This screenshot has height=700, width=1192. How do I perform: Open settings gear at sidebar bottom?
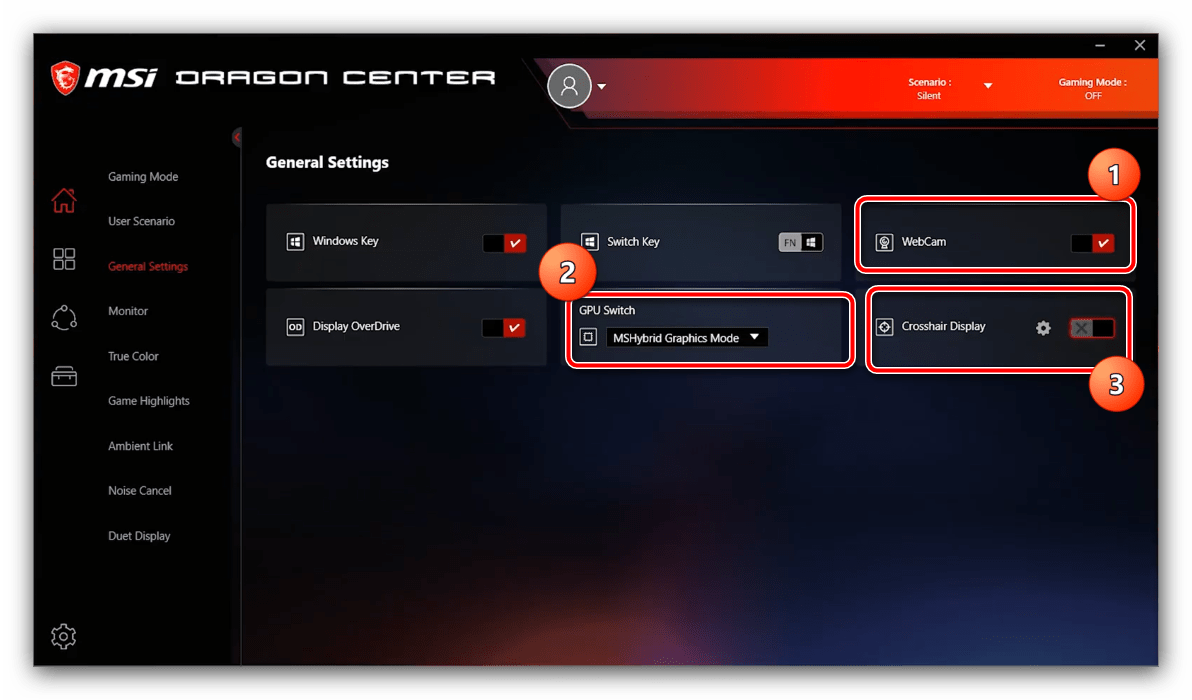coord(64,636)
